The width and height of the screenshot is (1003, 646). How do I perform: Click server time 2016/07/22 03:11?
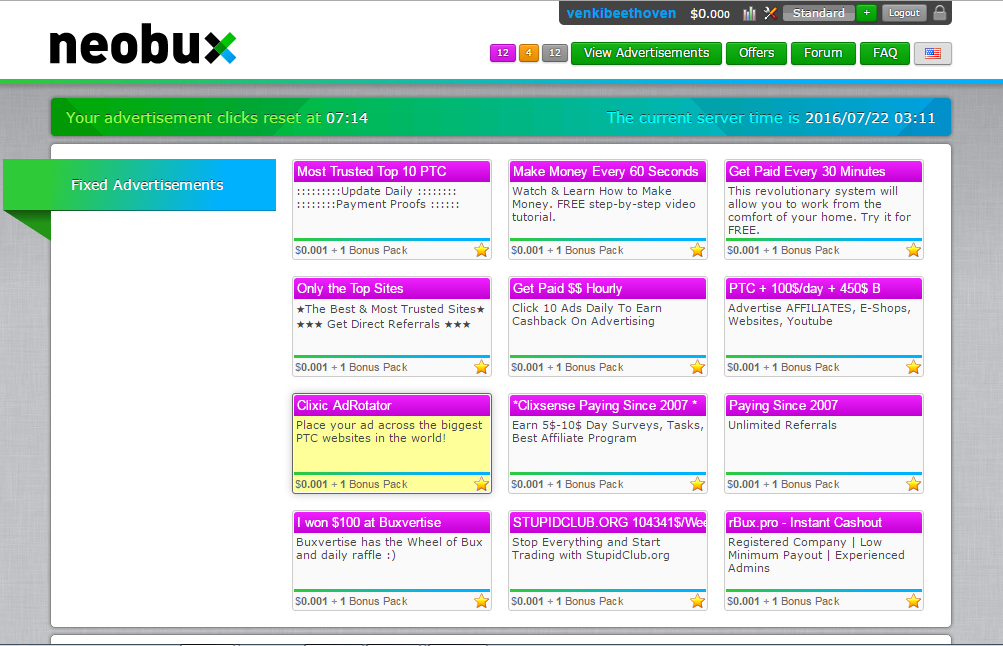[x=870, y=118]
